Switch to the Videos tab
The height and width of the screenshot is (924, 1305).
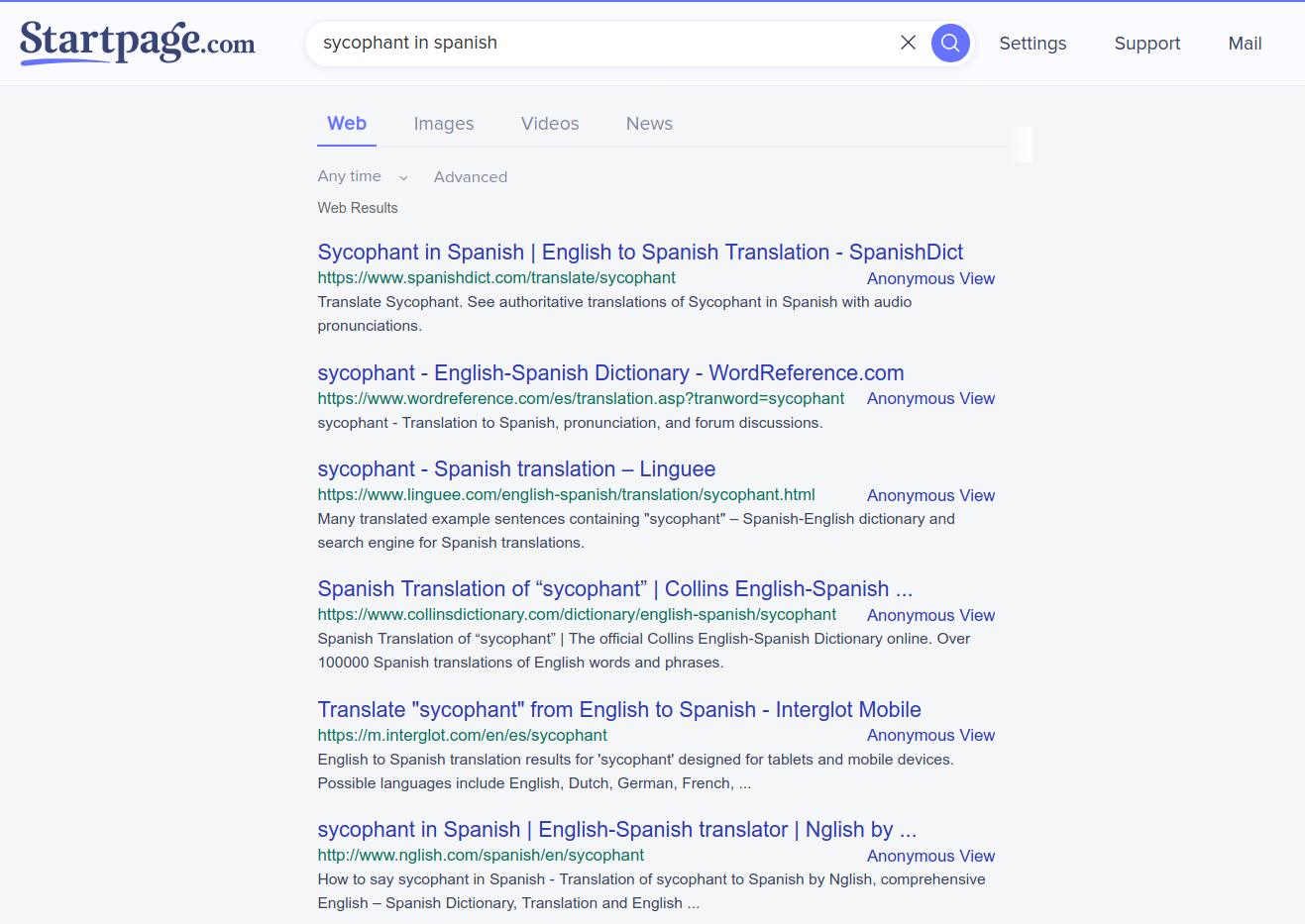click(x=550, y=124)
